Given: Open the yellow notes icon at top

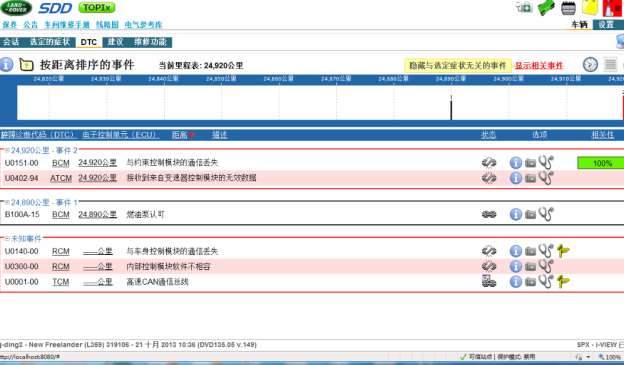Looking at the screenshot, I should tap(590, 8).
